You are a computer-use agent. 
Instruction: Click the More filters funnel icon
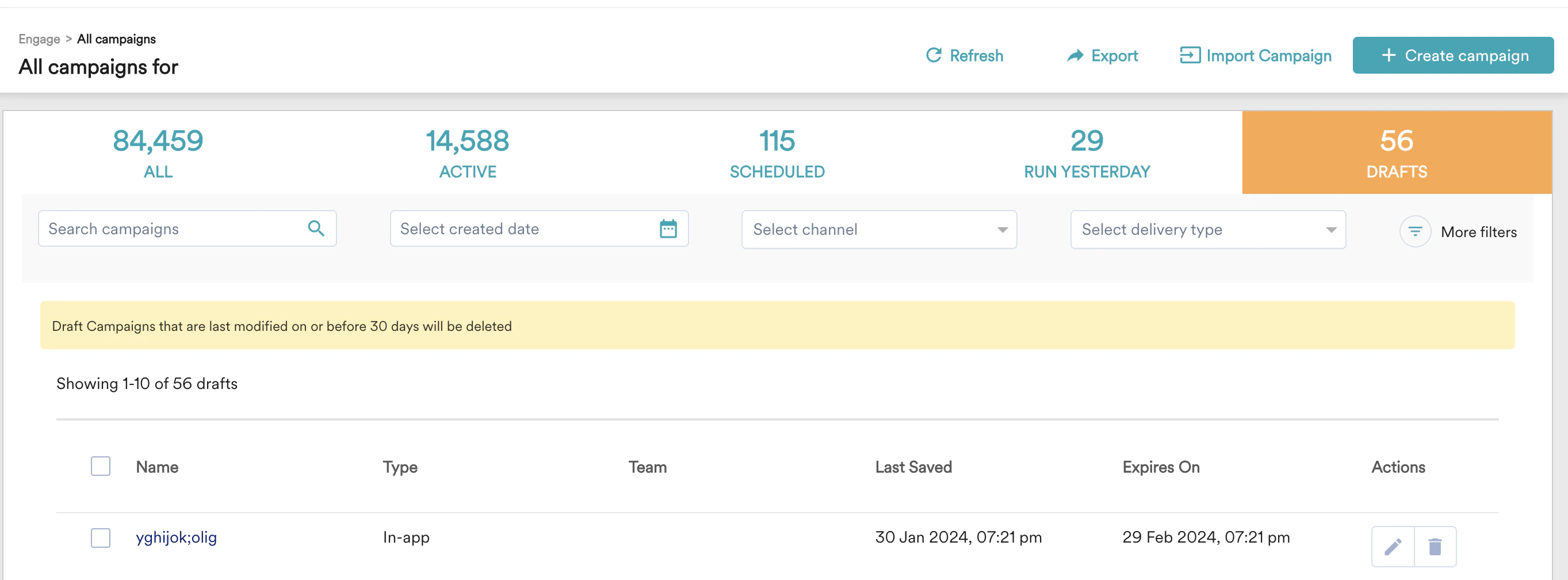1414,232
